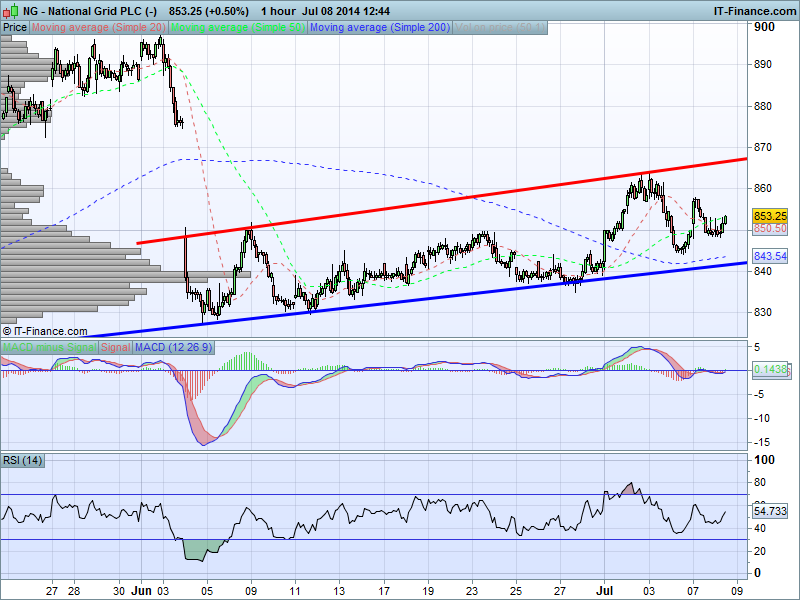Click the IT-Finance.com link at top right
This screenshot has width=800, height=600.
[x=754, y=10]
